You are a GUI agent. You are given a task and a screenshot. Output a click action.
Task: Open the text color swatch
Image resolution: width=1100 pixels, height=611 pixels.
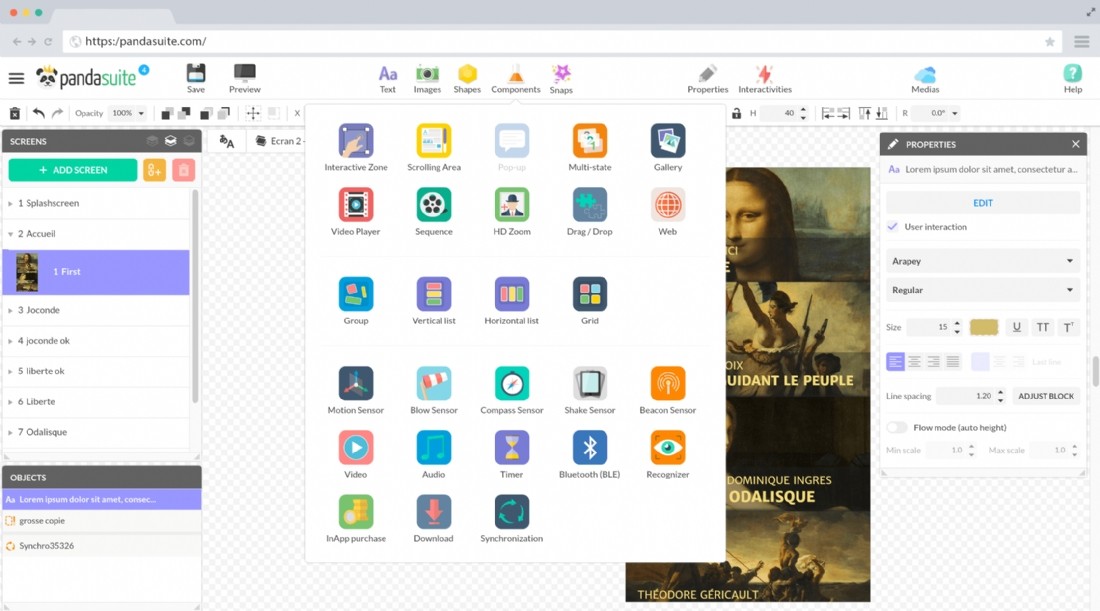point(984,327)
